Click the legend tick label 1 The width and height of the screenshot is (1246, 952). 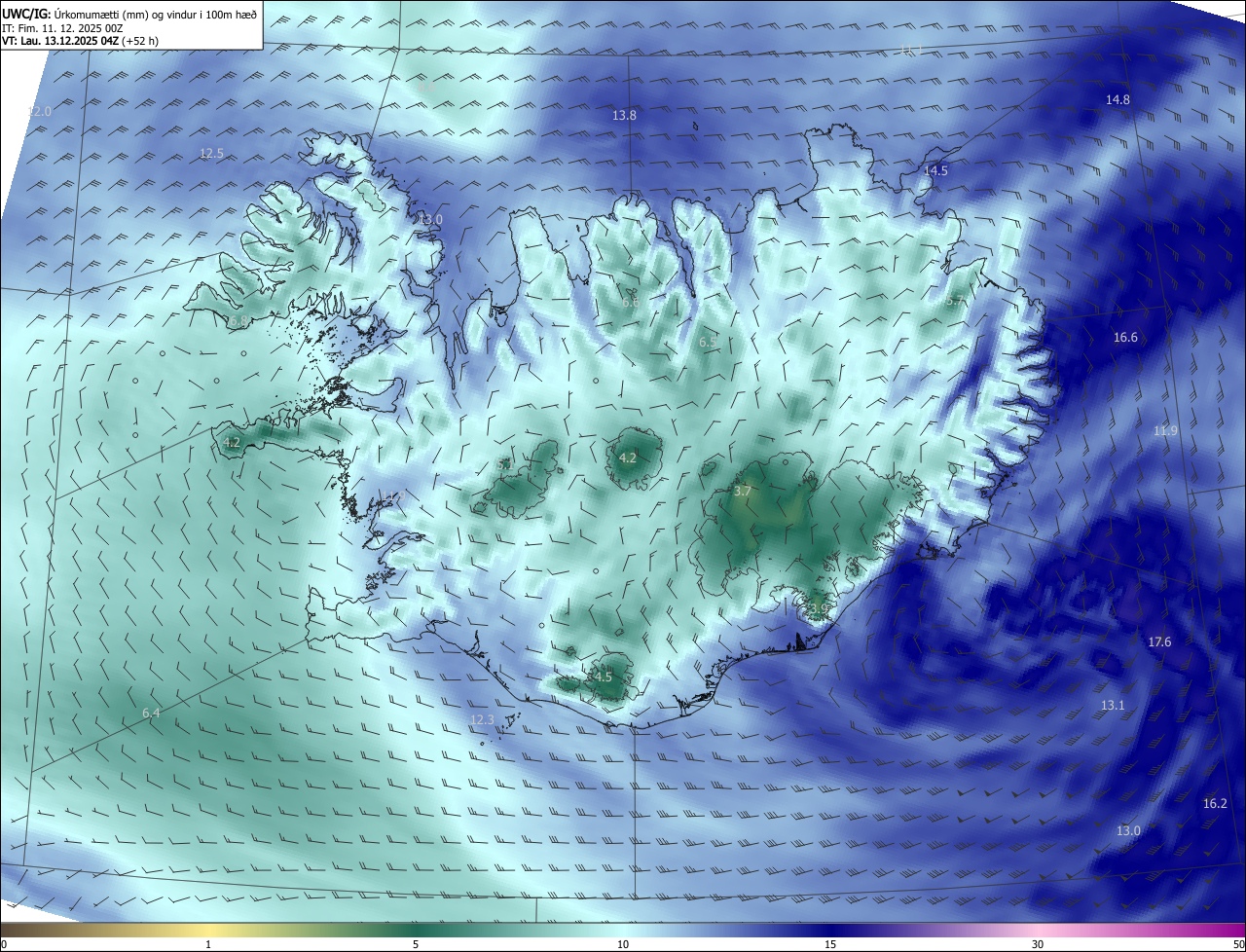tap(208, 944)
